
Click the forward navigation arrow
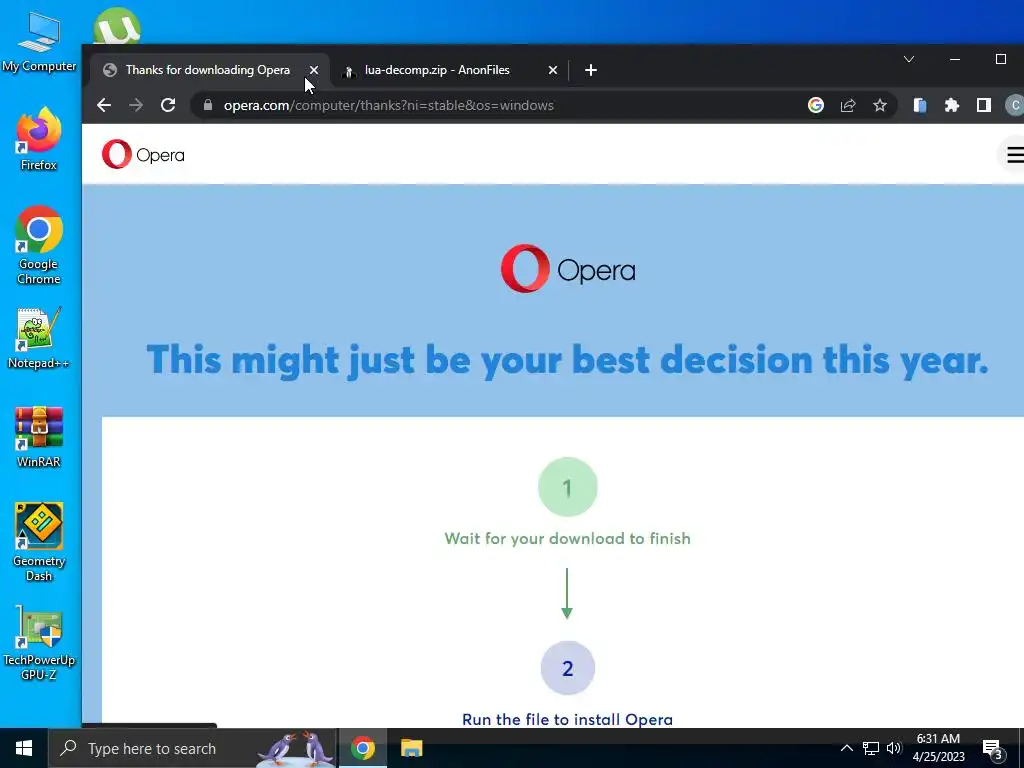tap(136, 105)
